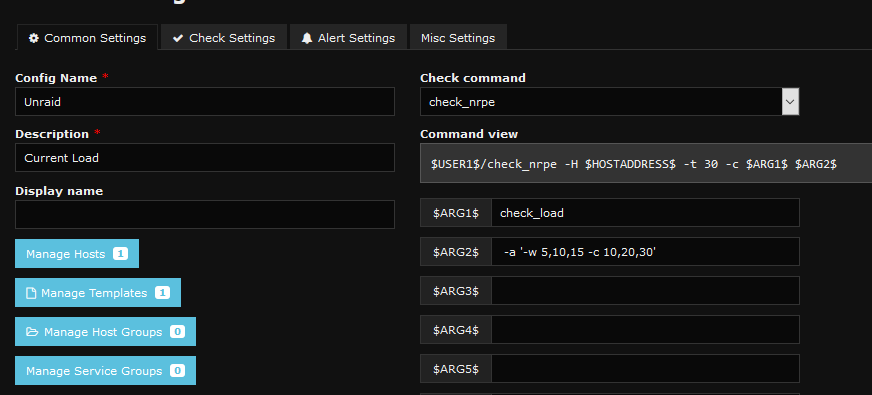Click the Manage Hosts button
The width and height of the screenshot is (872, 395).
tap(77, 254)
